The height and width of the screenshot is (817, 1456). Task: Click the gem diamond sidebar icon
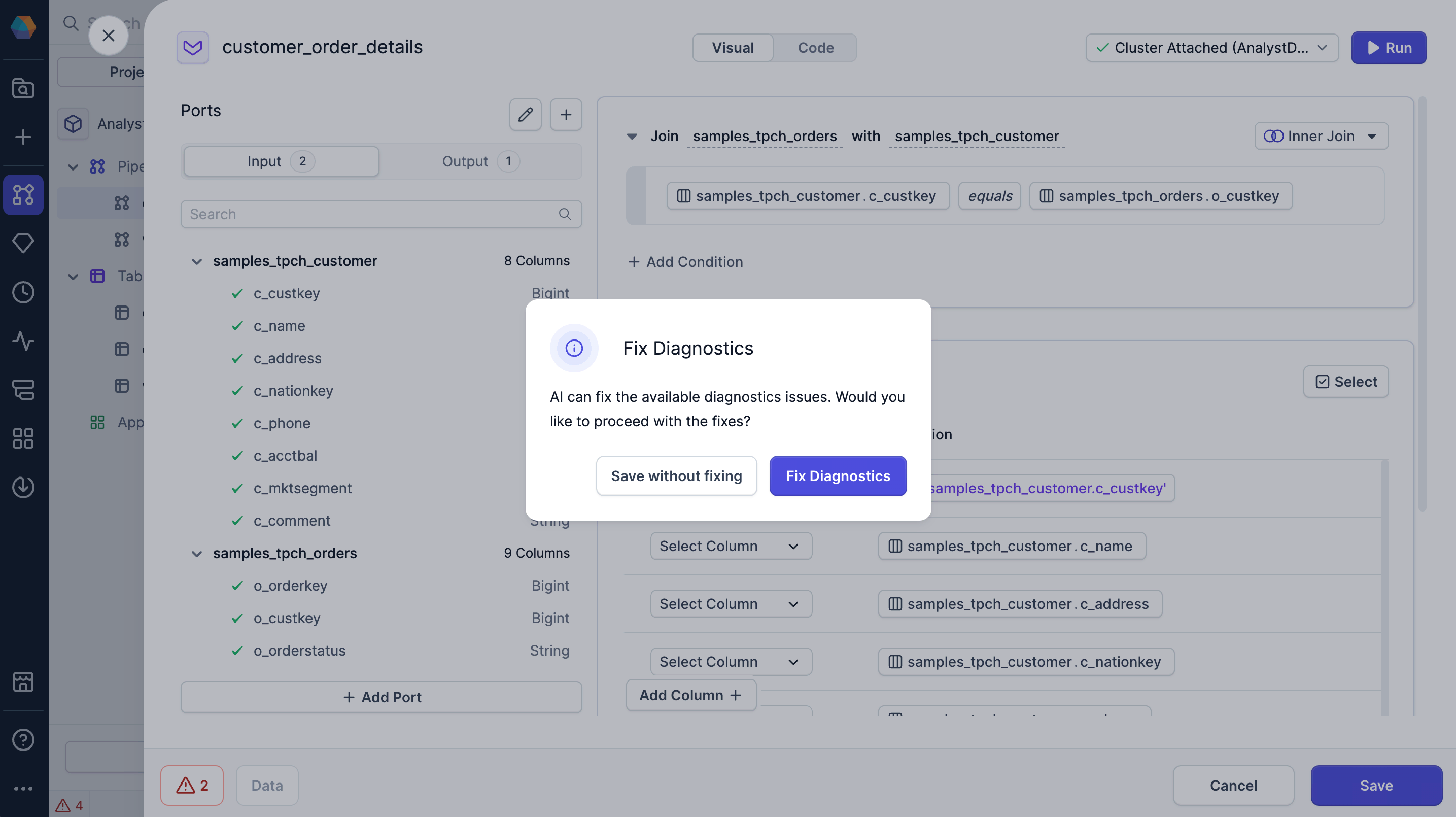tap(23, 243)
